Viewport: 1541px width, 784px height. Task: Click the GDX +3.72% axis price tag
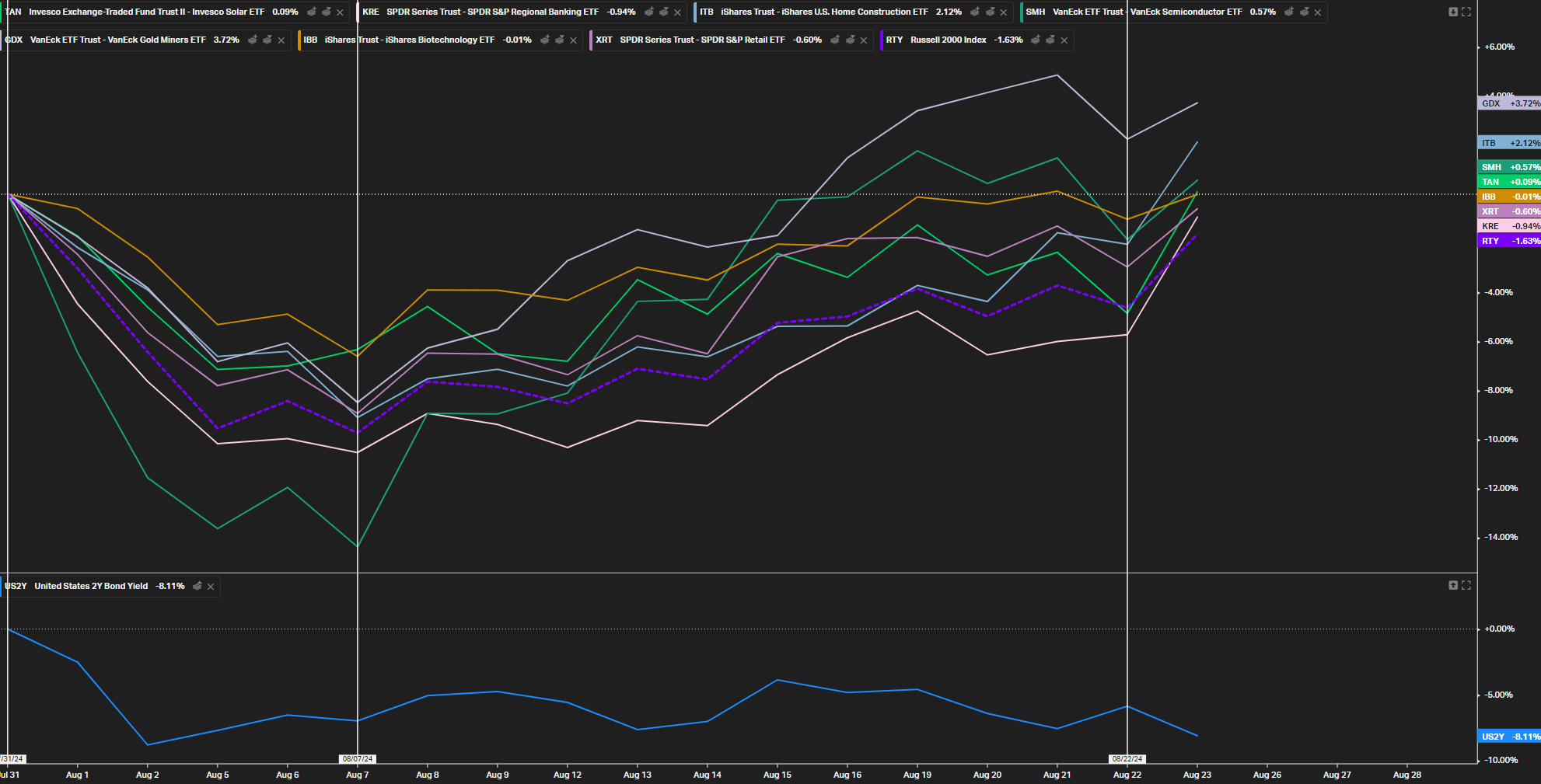pos(1508,103)
